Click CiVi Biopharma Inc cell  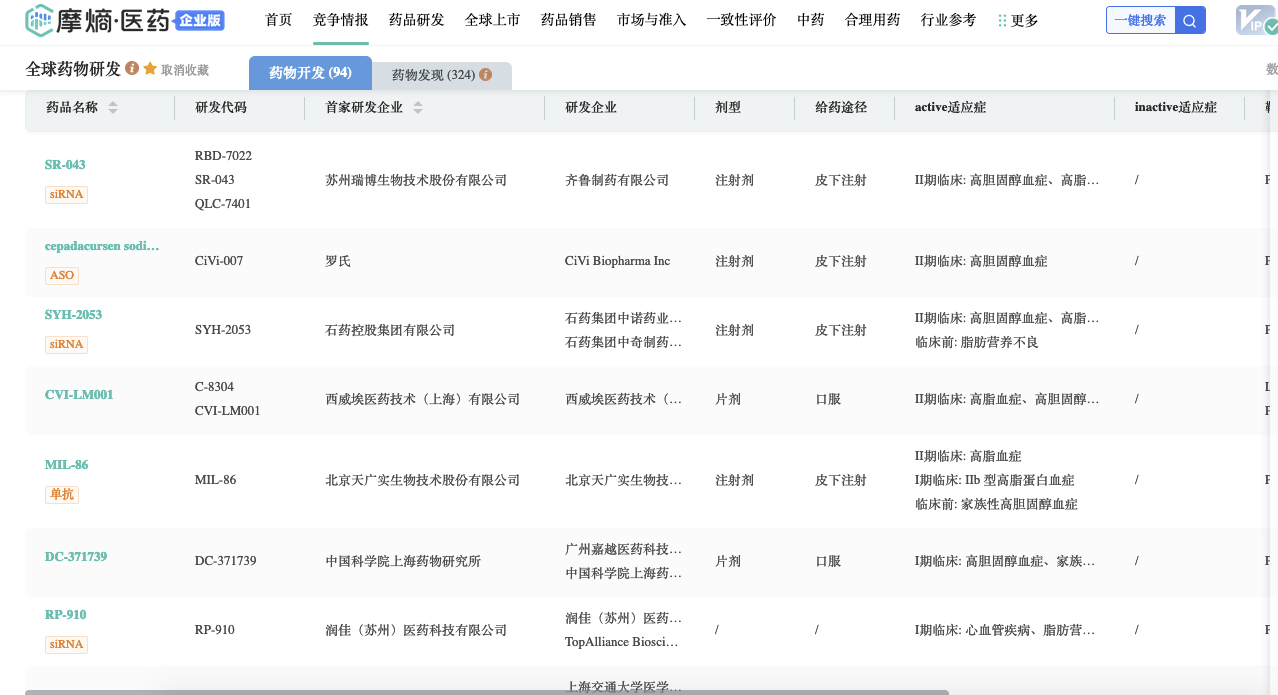click(x=617, y=261)
